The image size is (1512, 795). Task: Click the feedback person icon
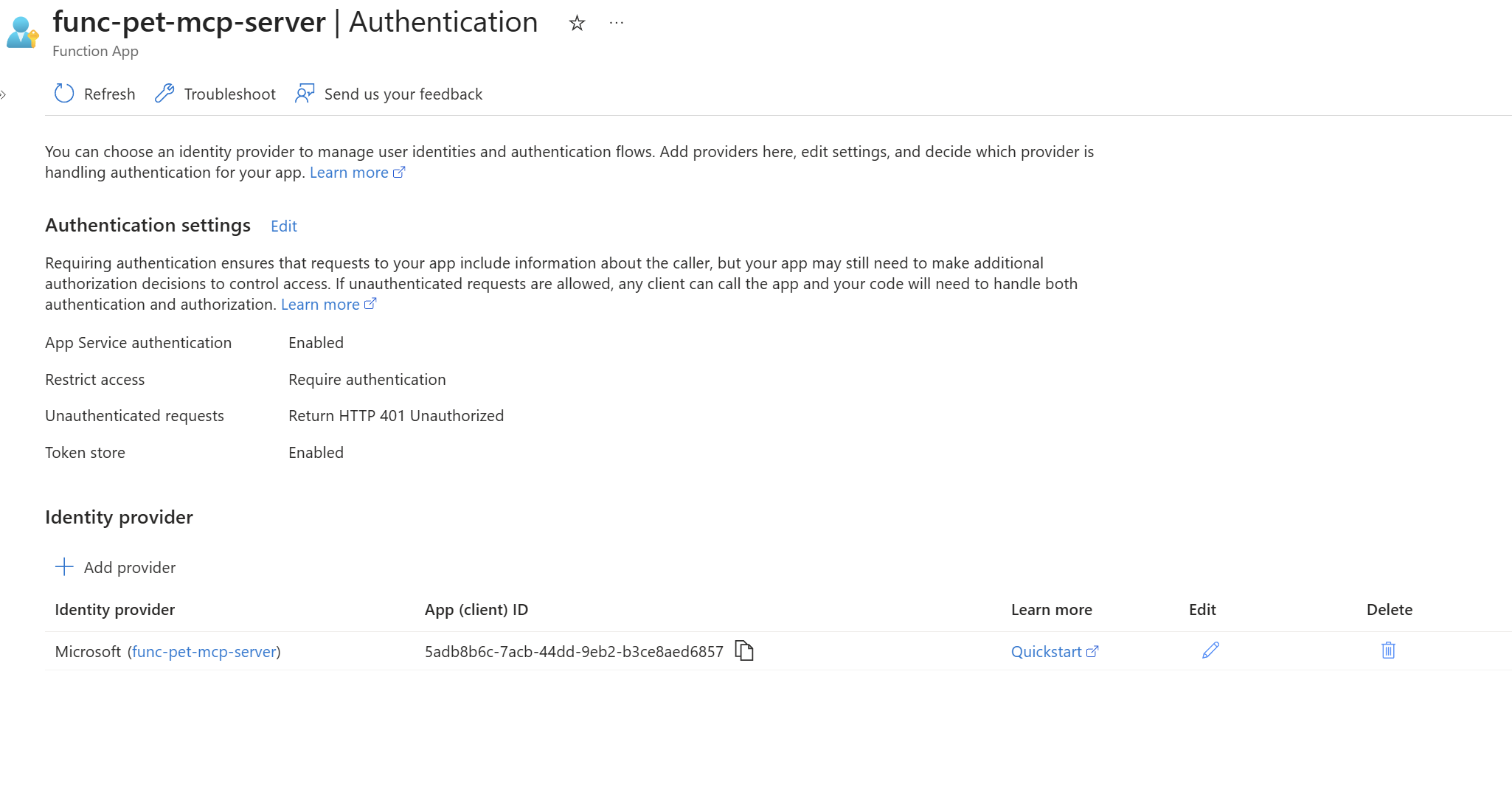pos(305,94)
